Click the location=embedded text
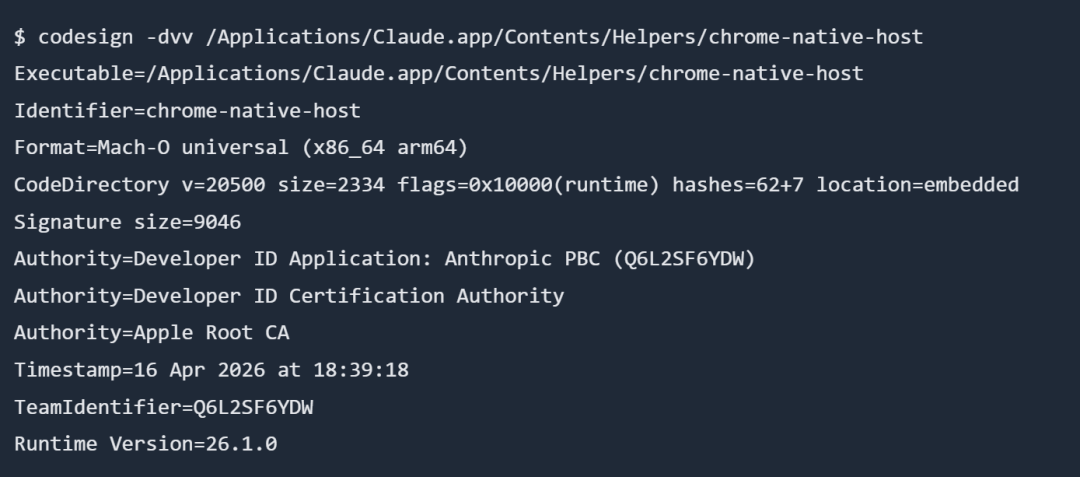The height and width of the screenshot is (477, 1080). [917, 185]
